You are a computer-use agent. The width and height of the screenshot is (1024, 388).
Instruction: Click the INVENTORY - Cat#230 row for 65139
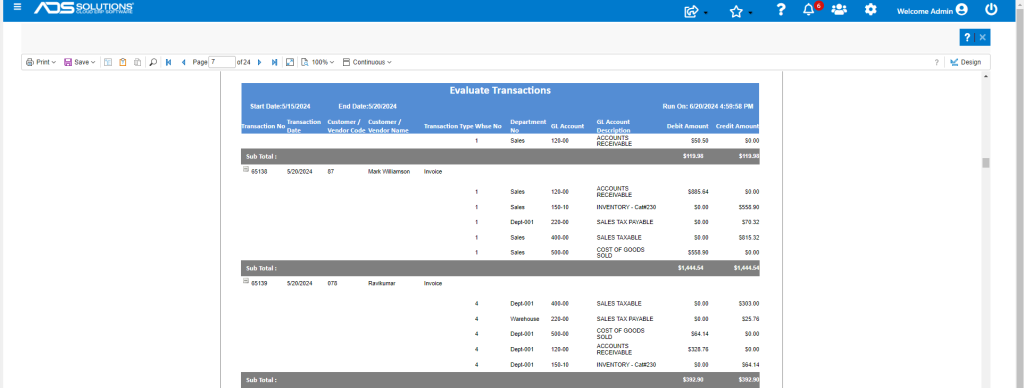(x=626, y=364)
